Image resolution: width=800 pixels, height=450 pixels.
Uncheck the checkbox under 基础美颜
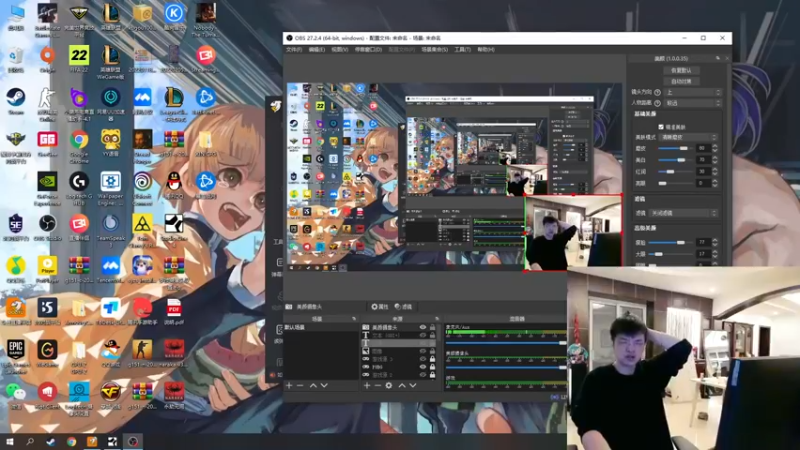[661, 127]
